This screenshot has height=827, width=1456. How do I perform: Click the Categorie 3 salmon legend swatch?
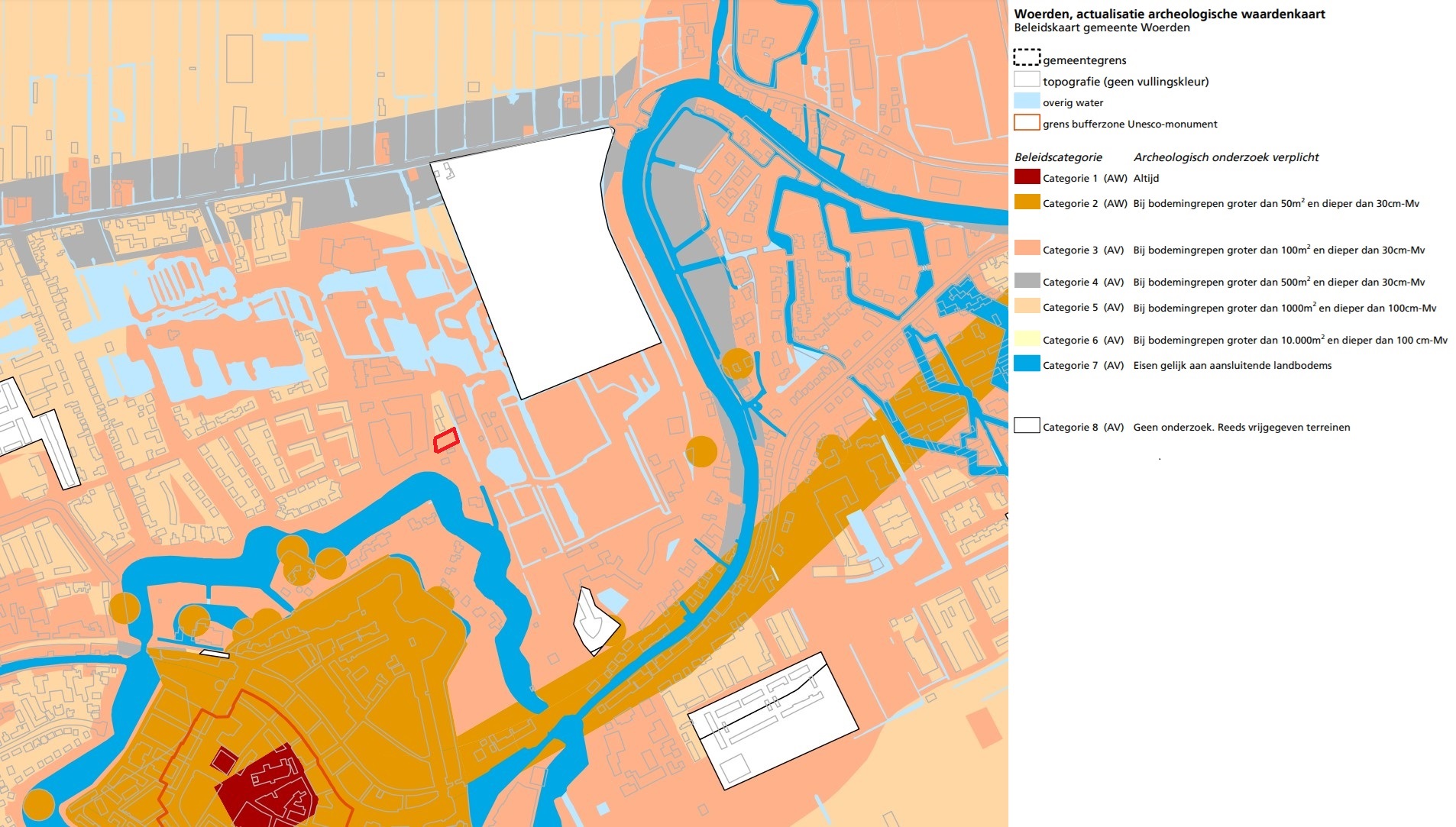point(1027,248)
